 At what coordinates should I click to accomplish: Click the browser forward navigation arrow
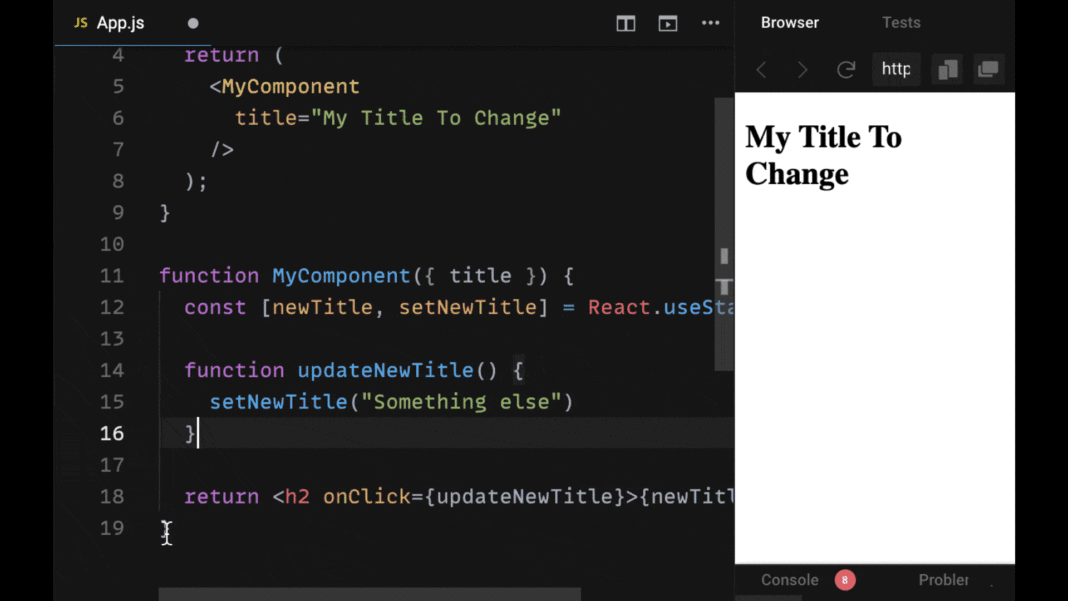click(802, 69)
